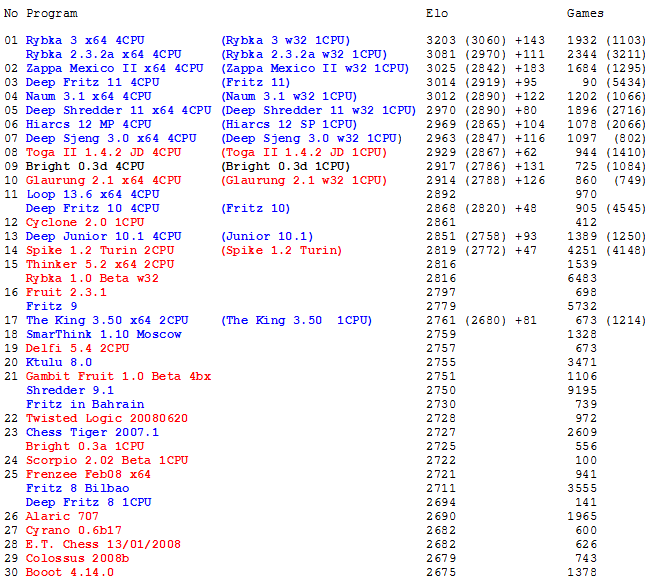Open the Booot 4.14.0 link
650x583 pixels.
coord(70,573)
